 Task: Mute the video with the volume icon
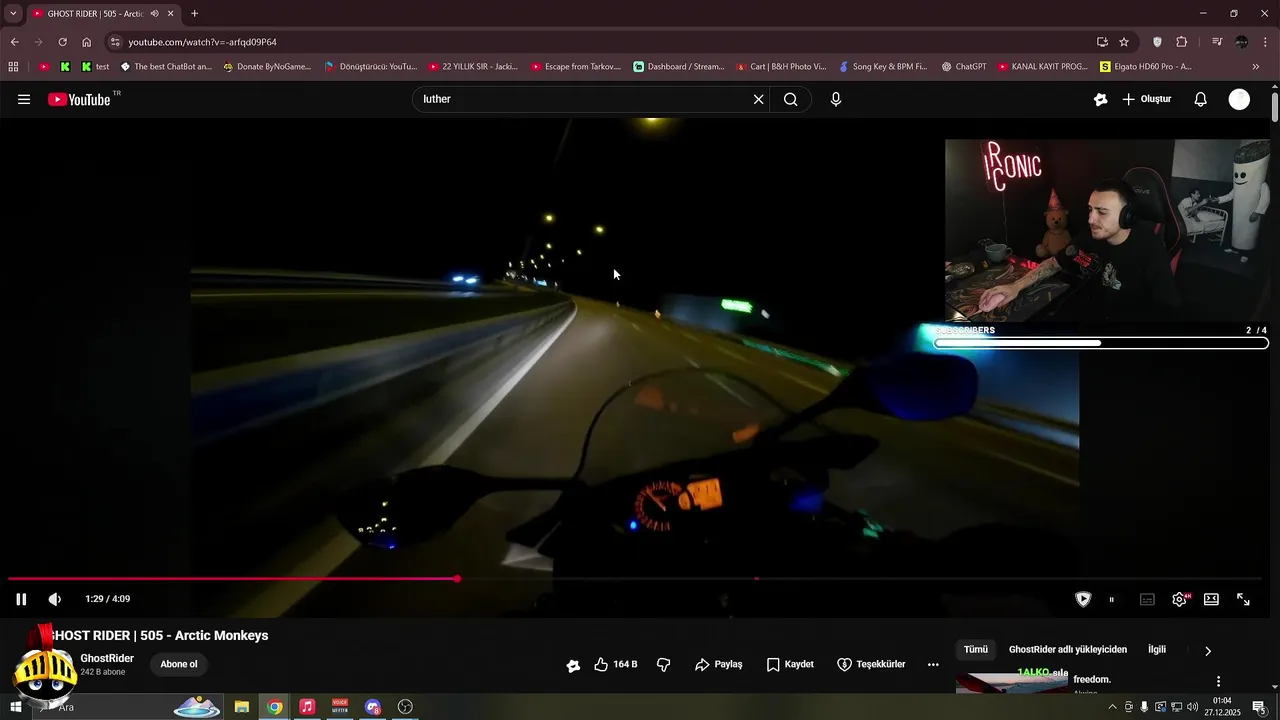coord(55,599)
